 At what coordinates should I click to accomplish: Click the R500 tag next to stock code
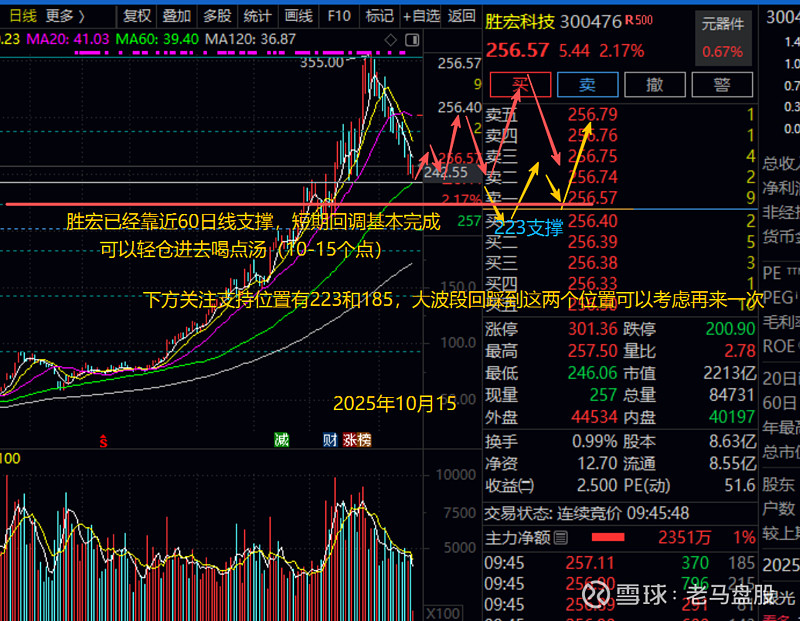(639, 20)
